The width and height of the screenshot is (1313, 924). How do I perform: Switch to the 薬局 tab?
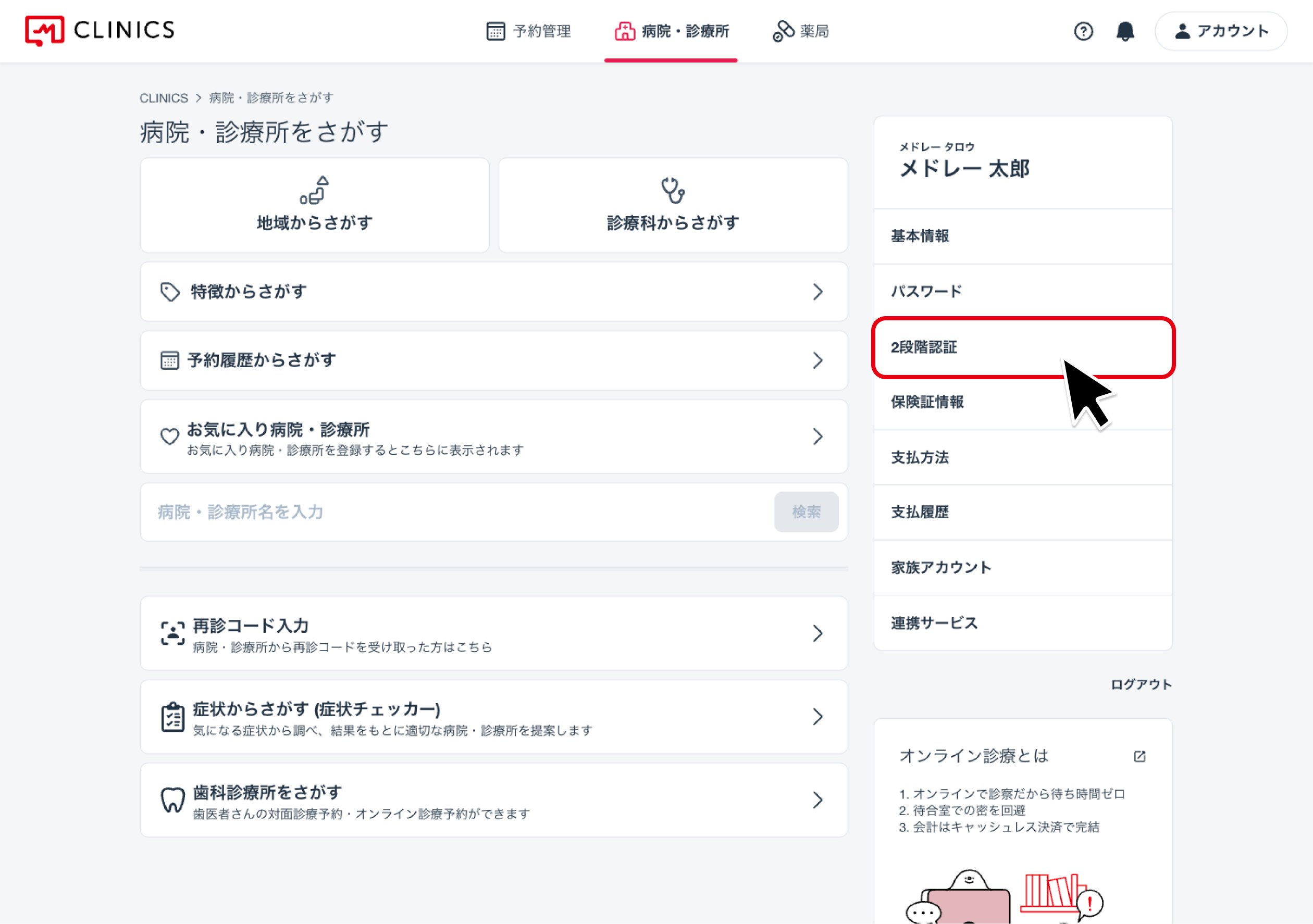[x=801, y=31]
